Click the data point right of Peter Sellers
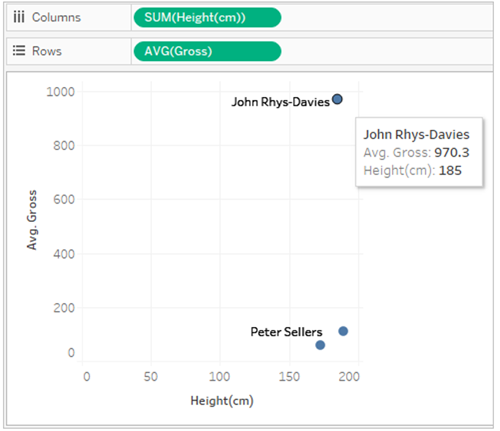This screenshot has height=431, width=500. tap(343, 331)
